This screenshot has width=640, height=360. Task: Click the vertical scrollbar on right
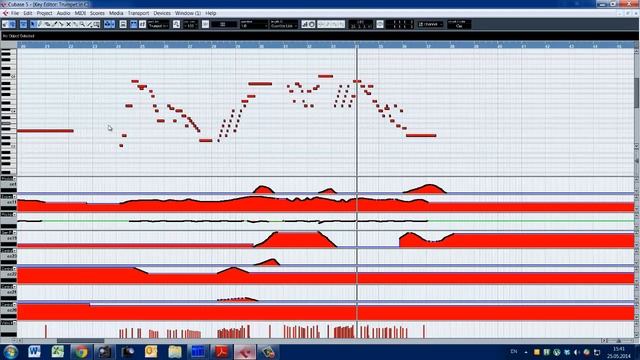pyautogui.click(x=636, y=94)
